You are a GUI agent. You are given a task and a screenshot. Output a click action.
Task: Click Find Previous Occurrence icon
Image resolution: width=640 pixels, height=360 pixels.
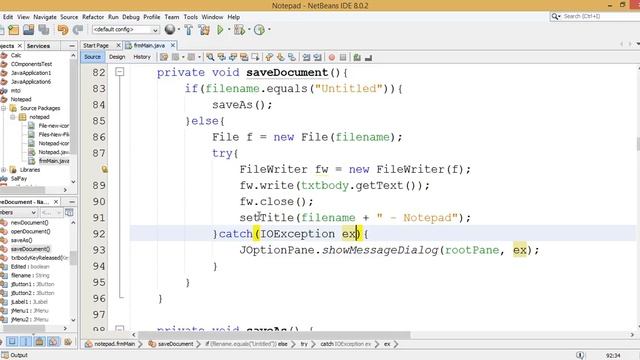222,58
